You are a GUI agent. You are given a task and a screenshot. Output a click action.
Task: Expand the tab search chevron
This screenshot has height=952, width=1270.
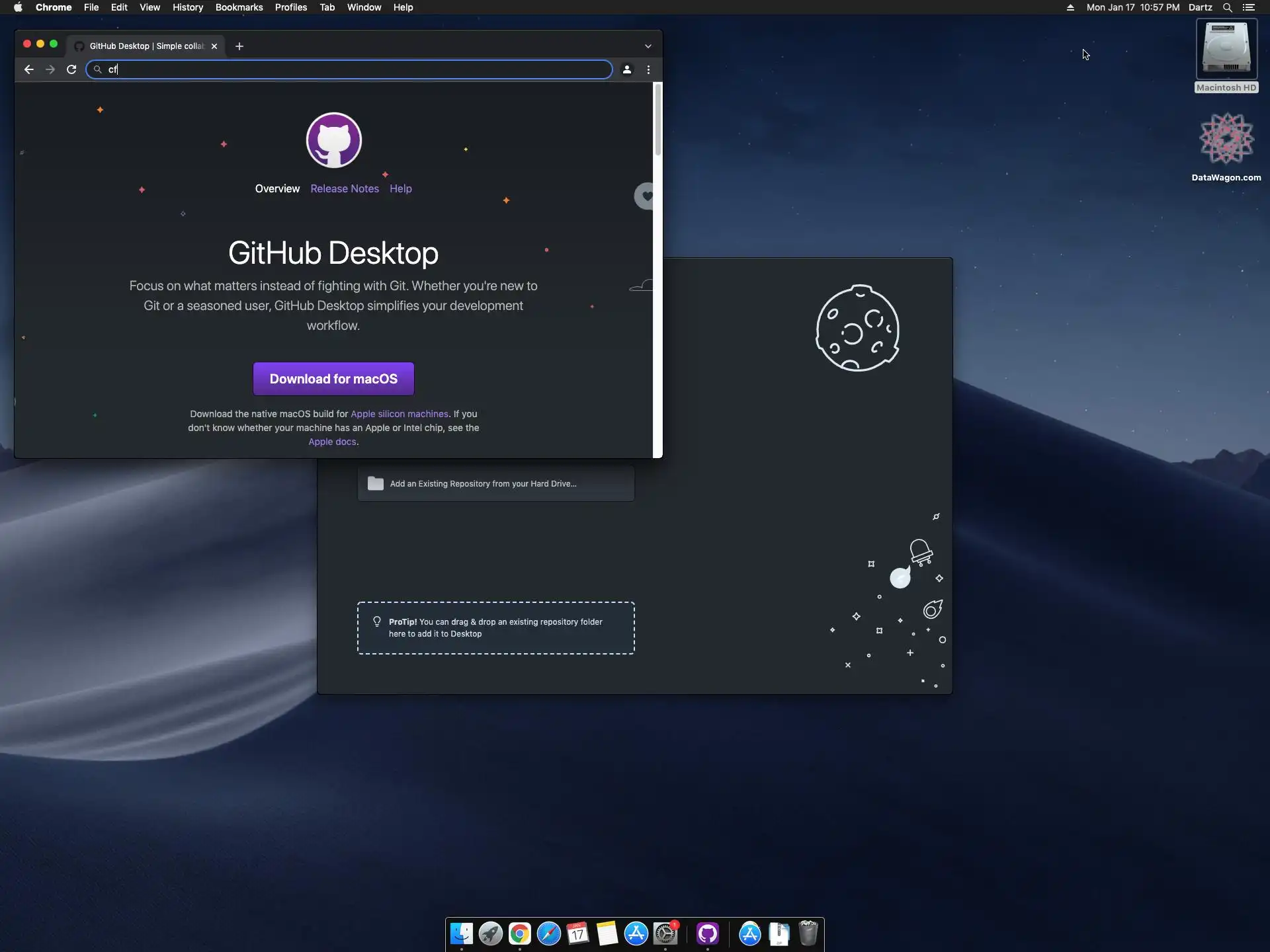(x=648, y=46)
